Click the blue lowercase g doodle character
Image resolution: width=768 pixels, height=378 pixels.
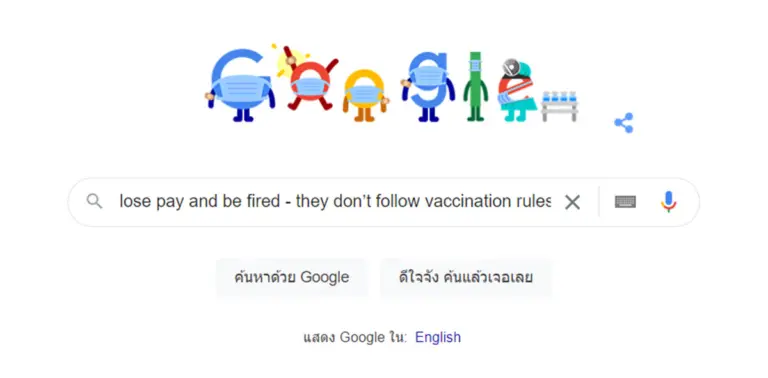pyautogui.click(x=428, y=87)
